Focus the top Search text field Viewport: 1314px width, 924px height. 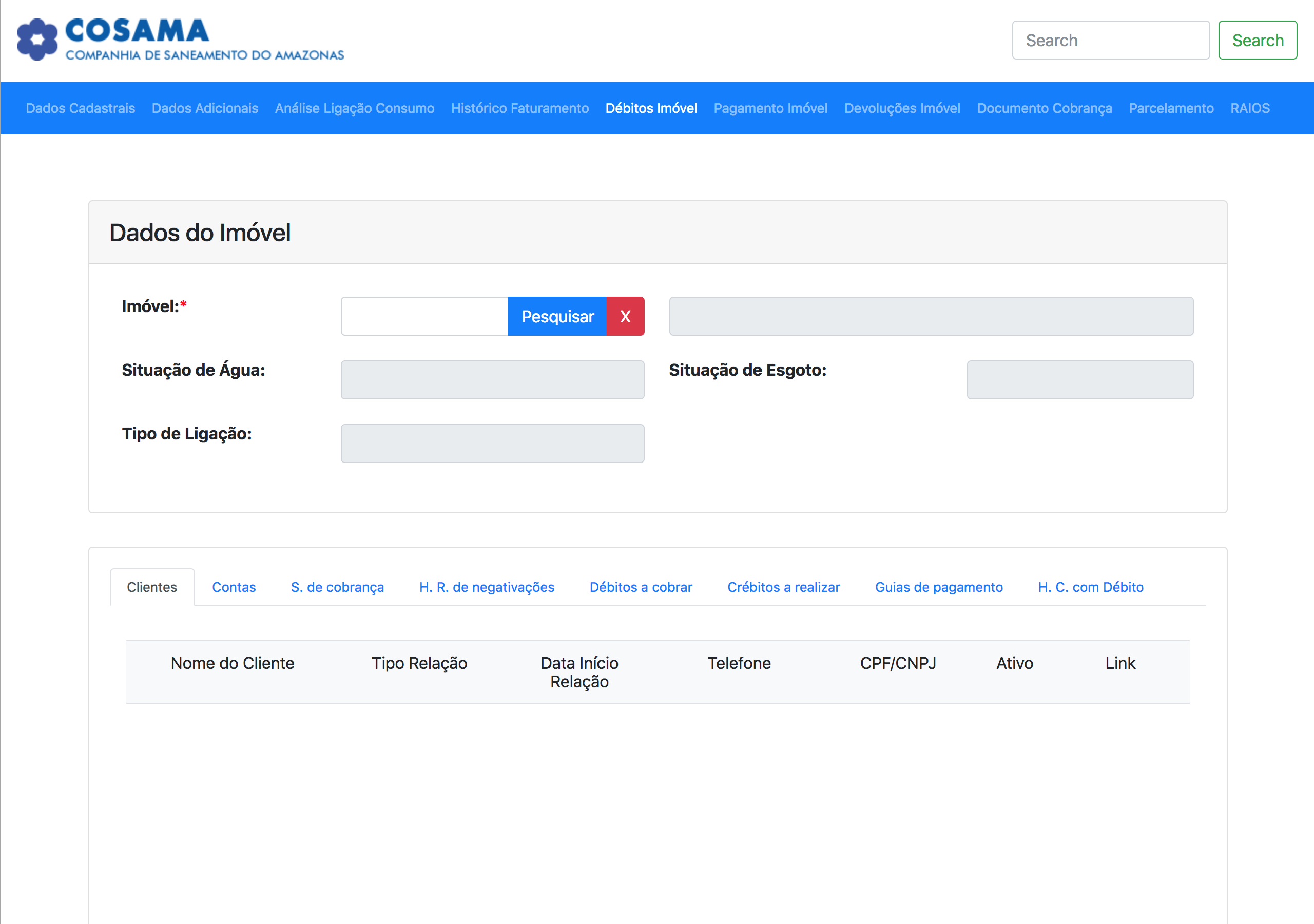pyautogui.click(x=1110, y=40)
